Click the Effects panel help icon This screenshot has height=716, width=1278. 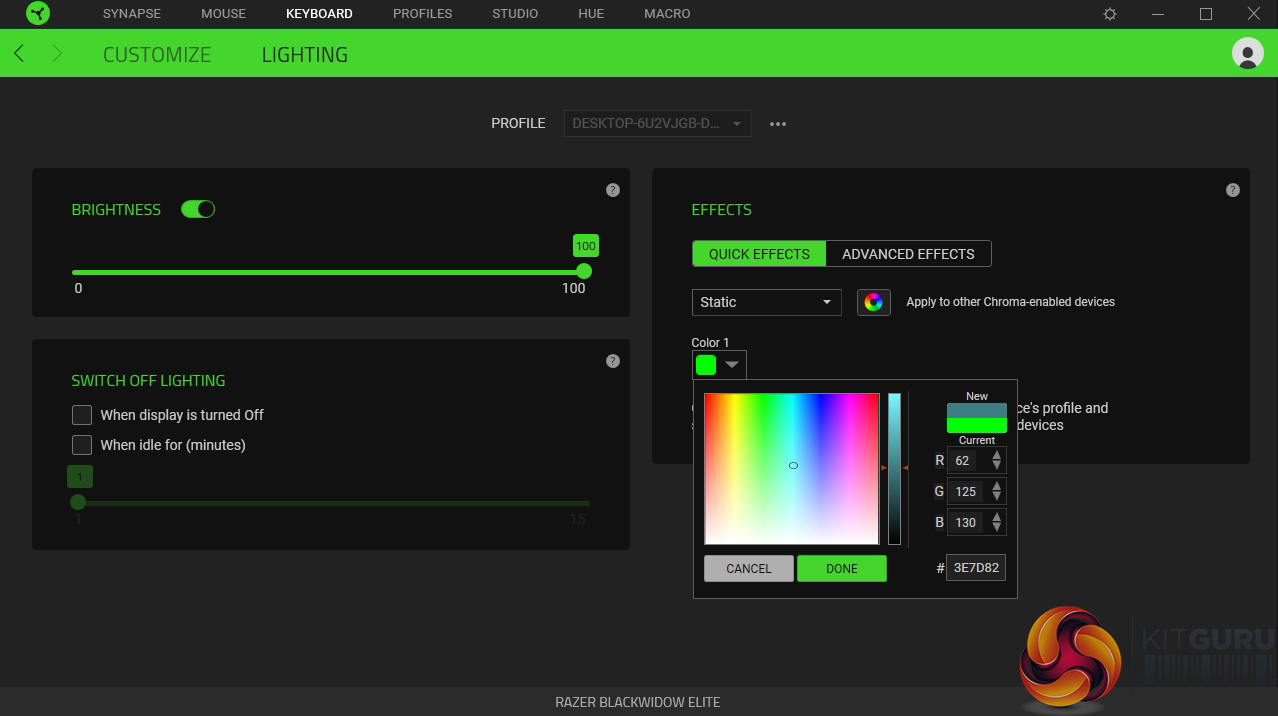pos(1233,190)
